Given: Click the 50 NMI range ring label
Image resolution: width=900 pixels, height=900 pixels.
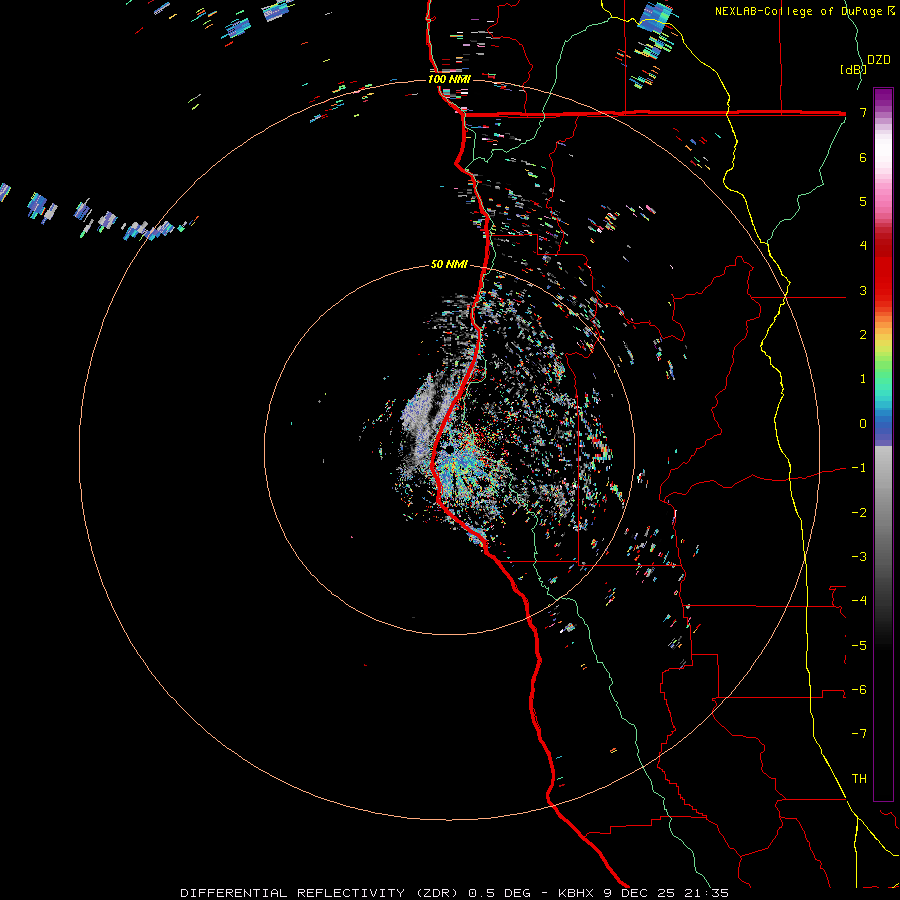Looking at the screenshot, I should click(449, 265).
